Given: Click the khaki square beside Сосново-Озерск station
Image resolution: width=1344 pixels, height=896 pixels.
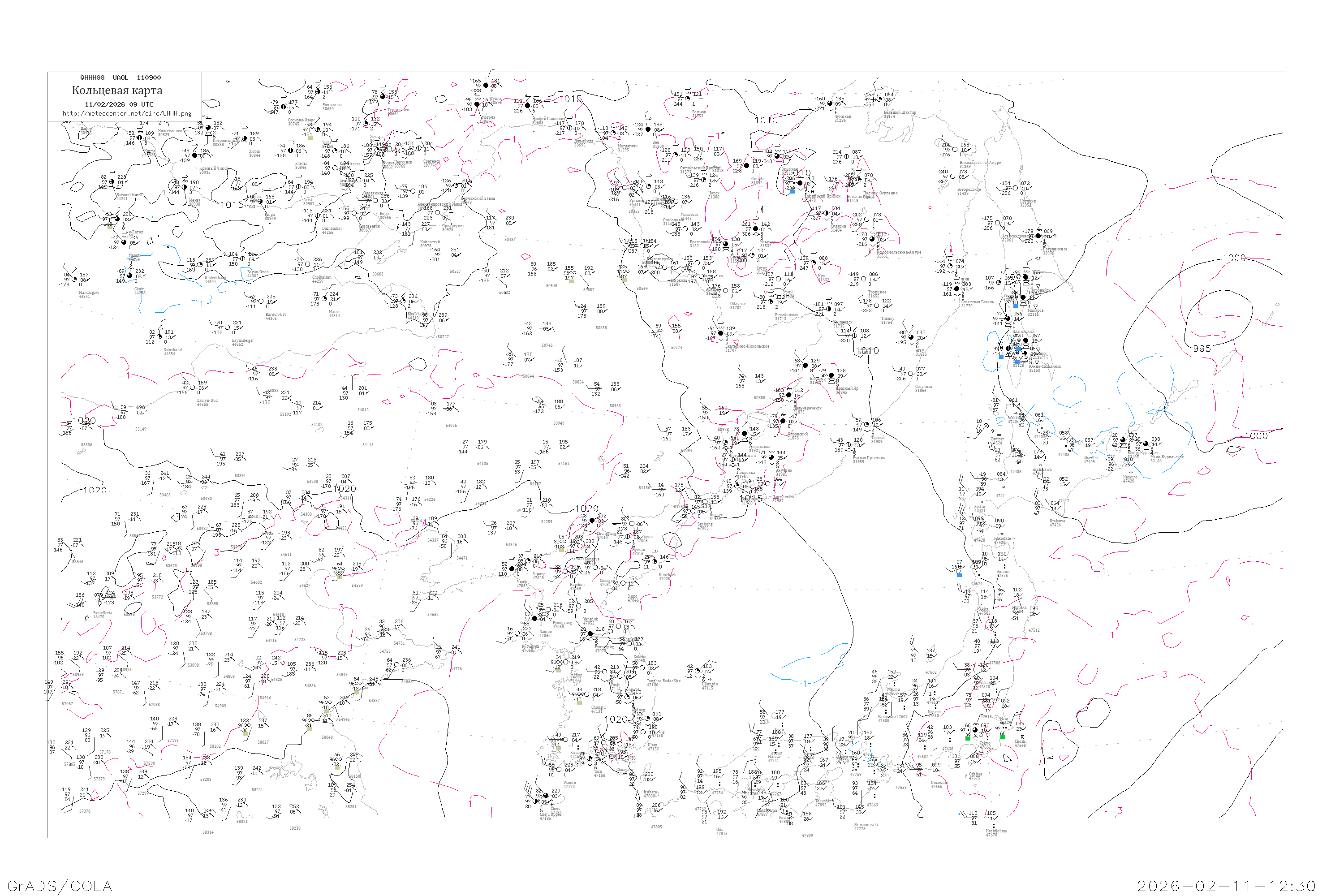Looking at the screenshot, I should point(310,138).
